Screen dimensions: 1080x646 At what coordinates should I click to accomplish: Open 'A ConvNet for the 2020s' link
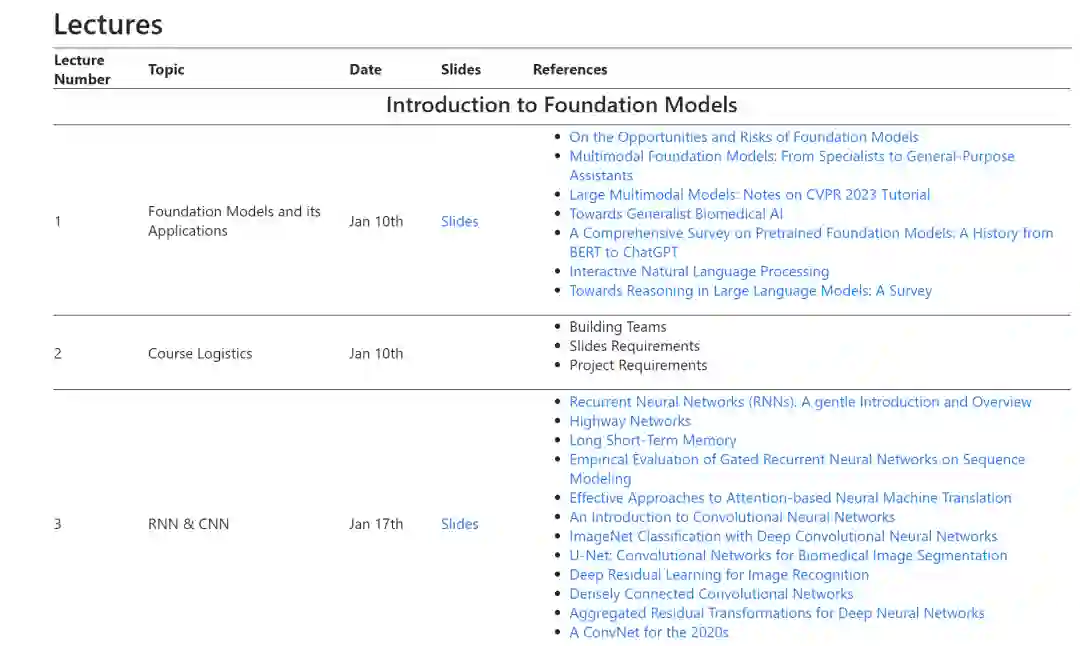pos(648,633)
